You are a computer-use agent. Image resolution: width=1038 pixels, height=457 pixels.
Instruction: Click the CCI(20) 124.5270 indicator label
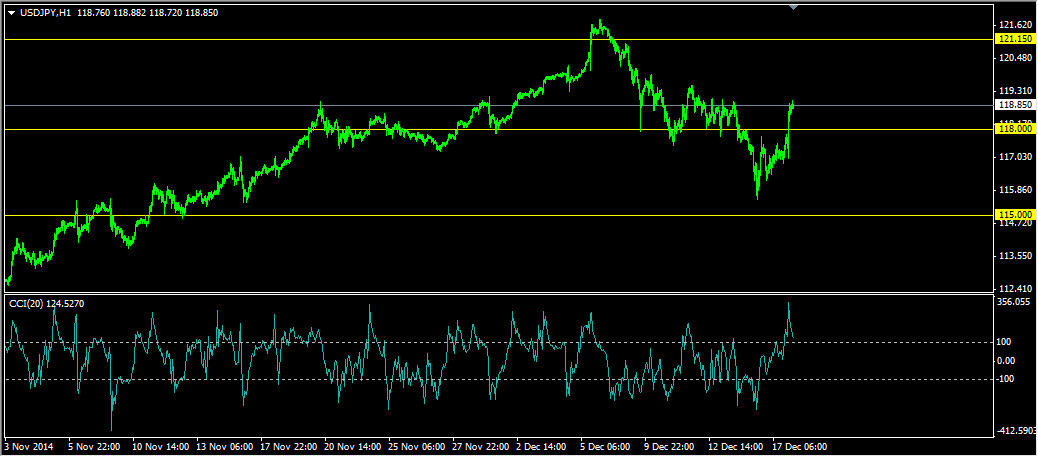pos(46,303)
